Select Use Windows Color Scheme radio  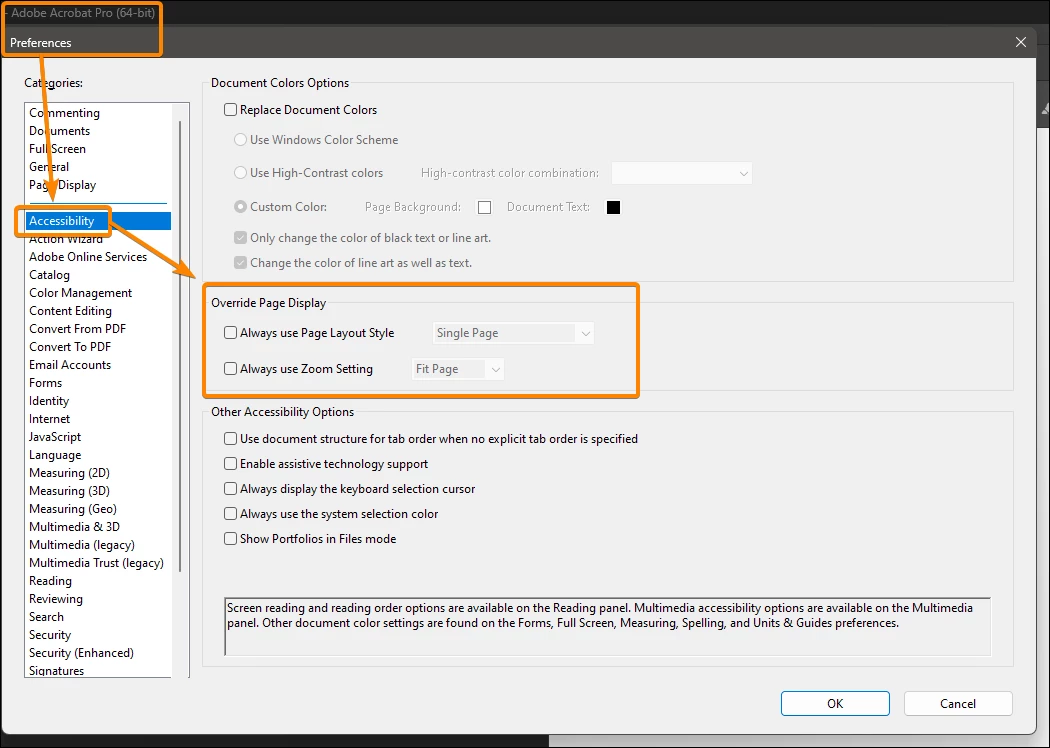tap(240, 139)
